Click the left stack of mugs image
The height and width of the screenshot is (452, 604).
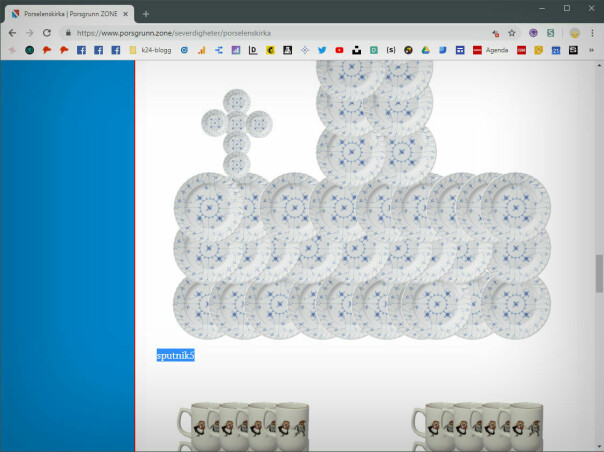243,427
